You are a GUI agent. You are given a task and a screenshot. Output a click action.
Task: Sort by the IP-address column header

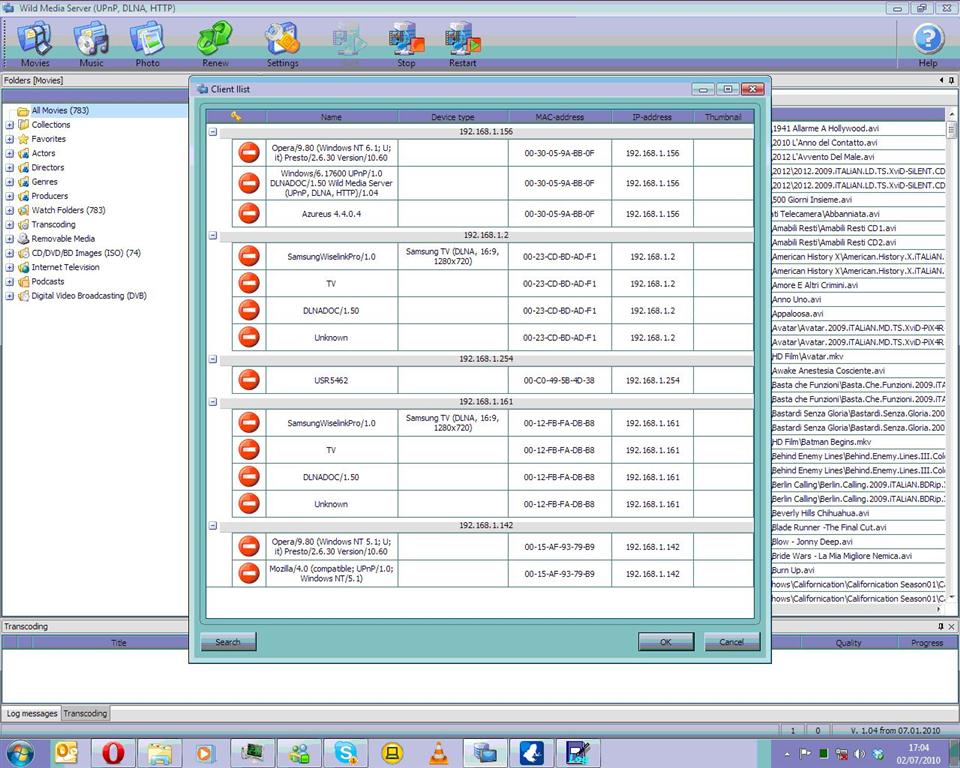(652, 116)
